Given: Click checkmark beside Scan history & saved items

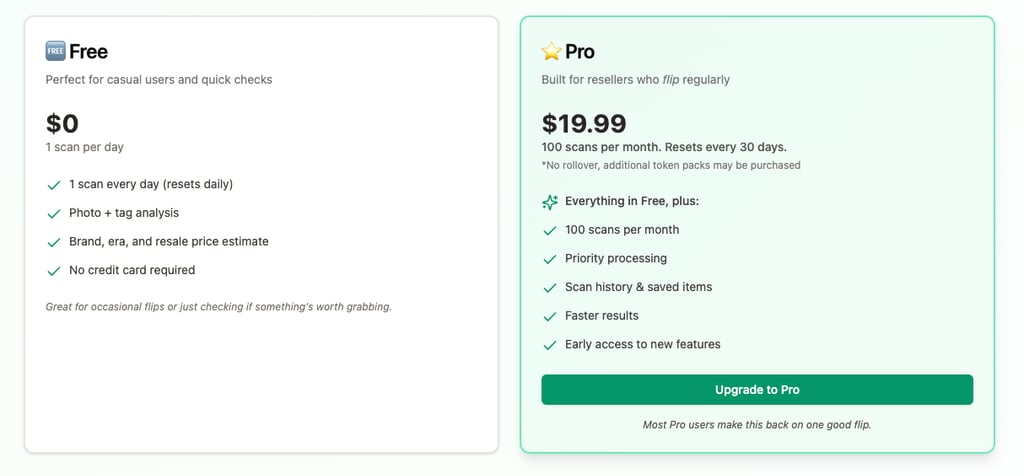Looking at the screenshot, I should pyautogui.click(x=550, y=287).
